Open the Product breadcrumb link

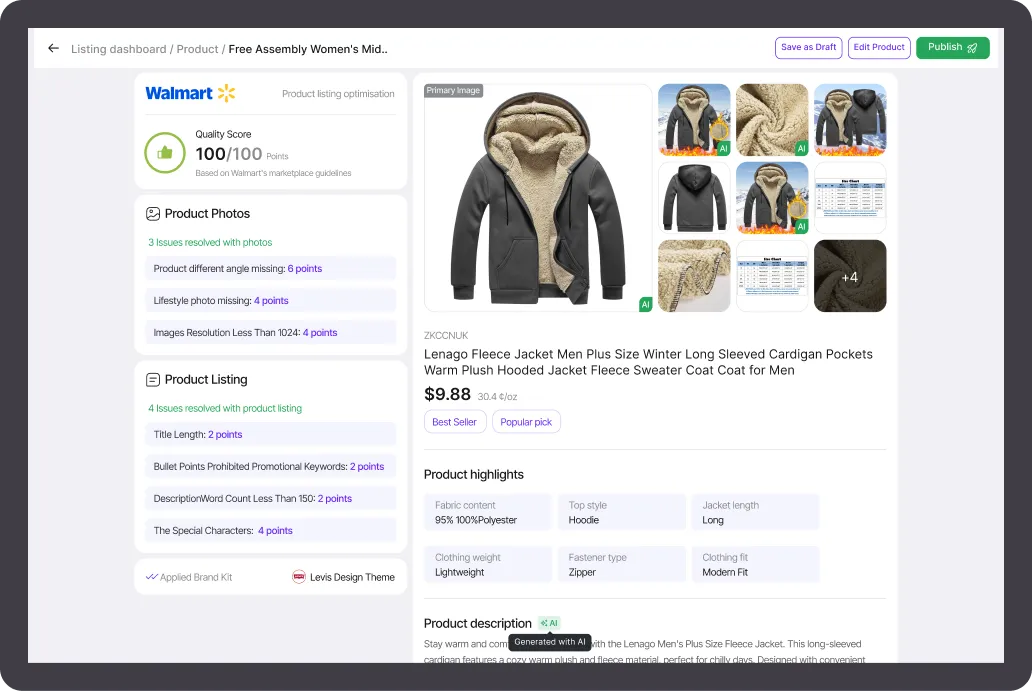click(197, 49)
